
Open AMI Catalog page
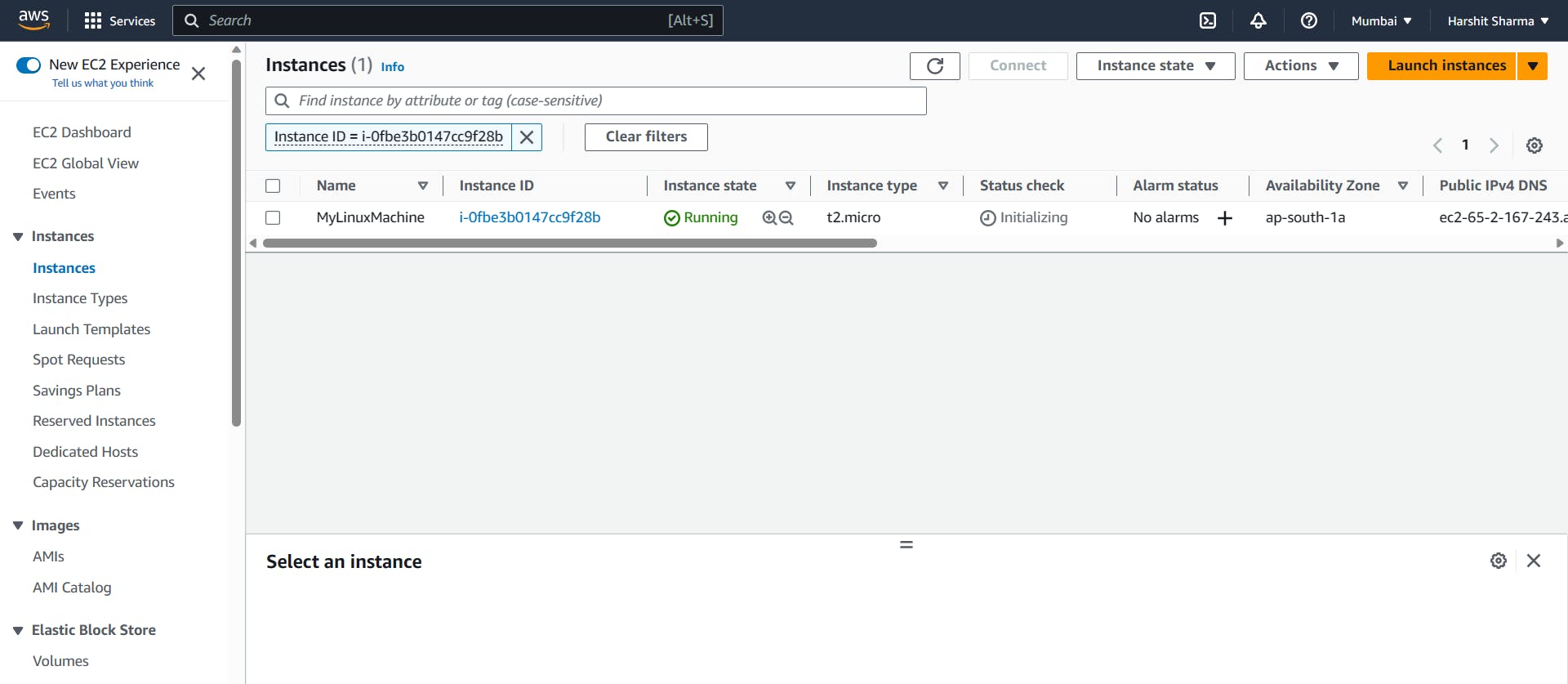point(72,588)
